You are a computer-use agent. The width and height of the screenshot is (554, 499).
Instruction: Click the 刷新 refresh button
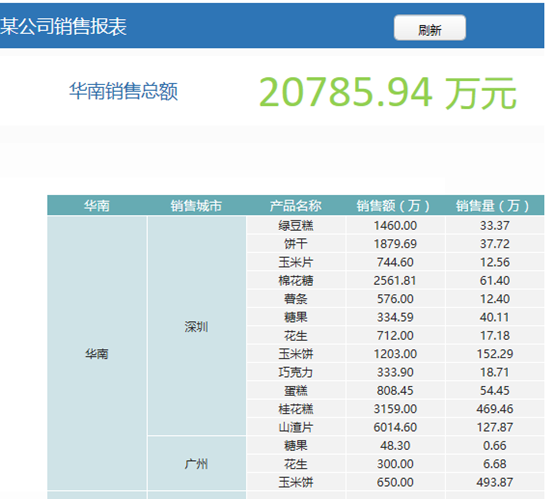click(x=430, y=28)
